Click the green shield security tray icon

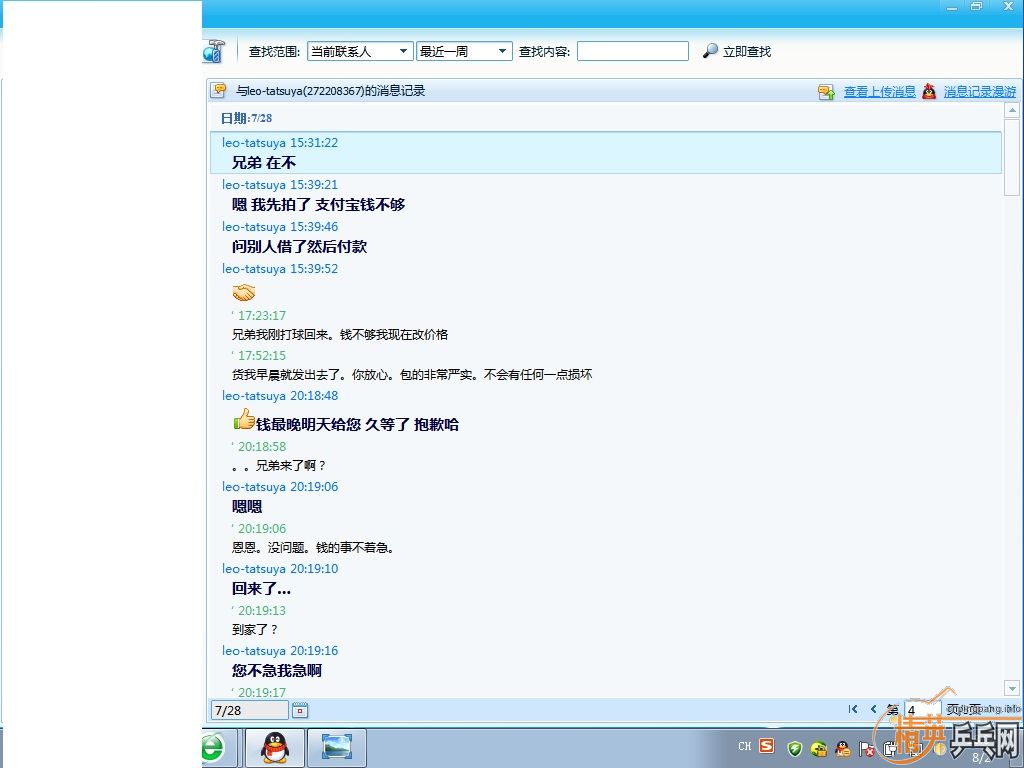coord(794,748)
